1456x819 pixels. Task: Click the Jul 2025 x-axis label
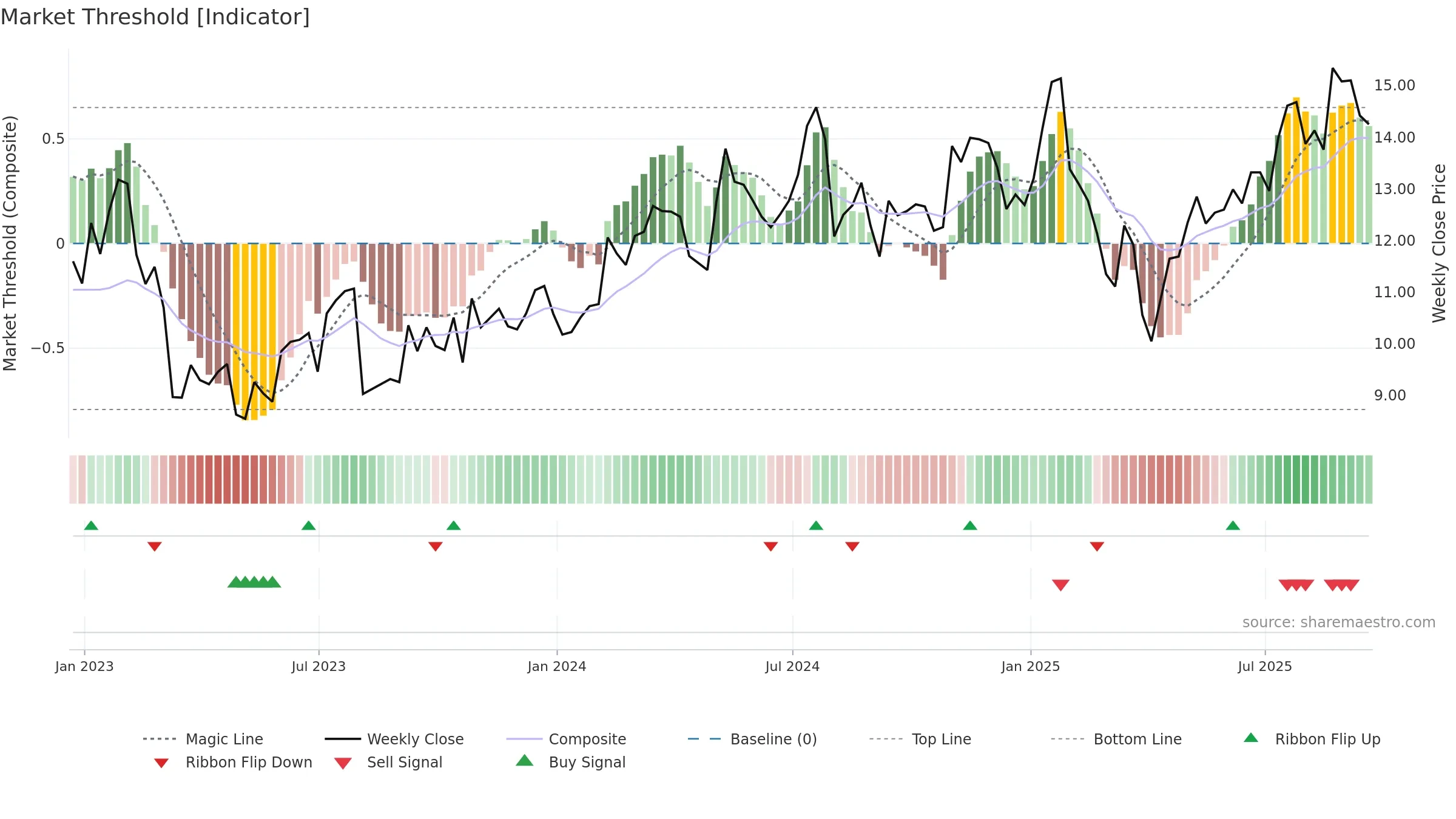pos(1265,666)
